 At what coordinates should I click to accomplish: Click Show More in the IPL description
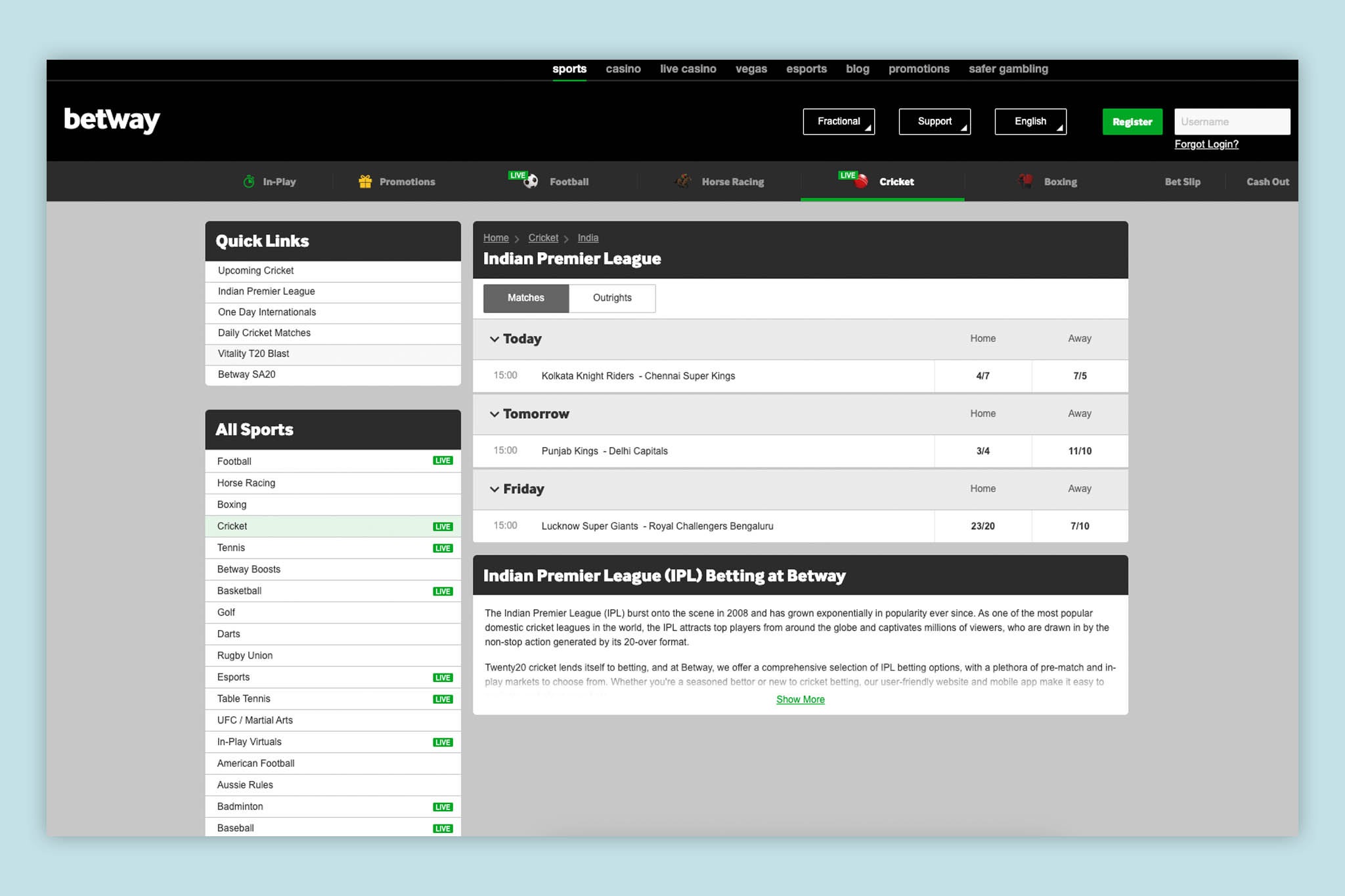(800, 699)
